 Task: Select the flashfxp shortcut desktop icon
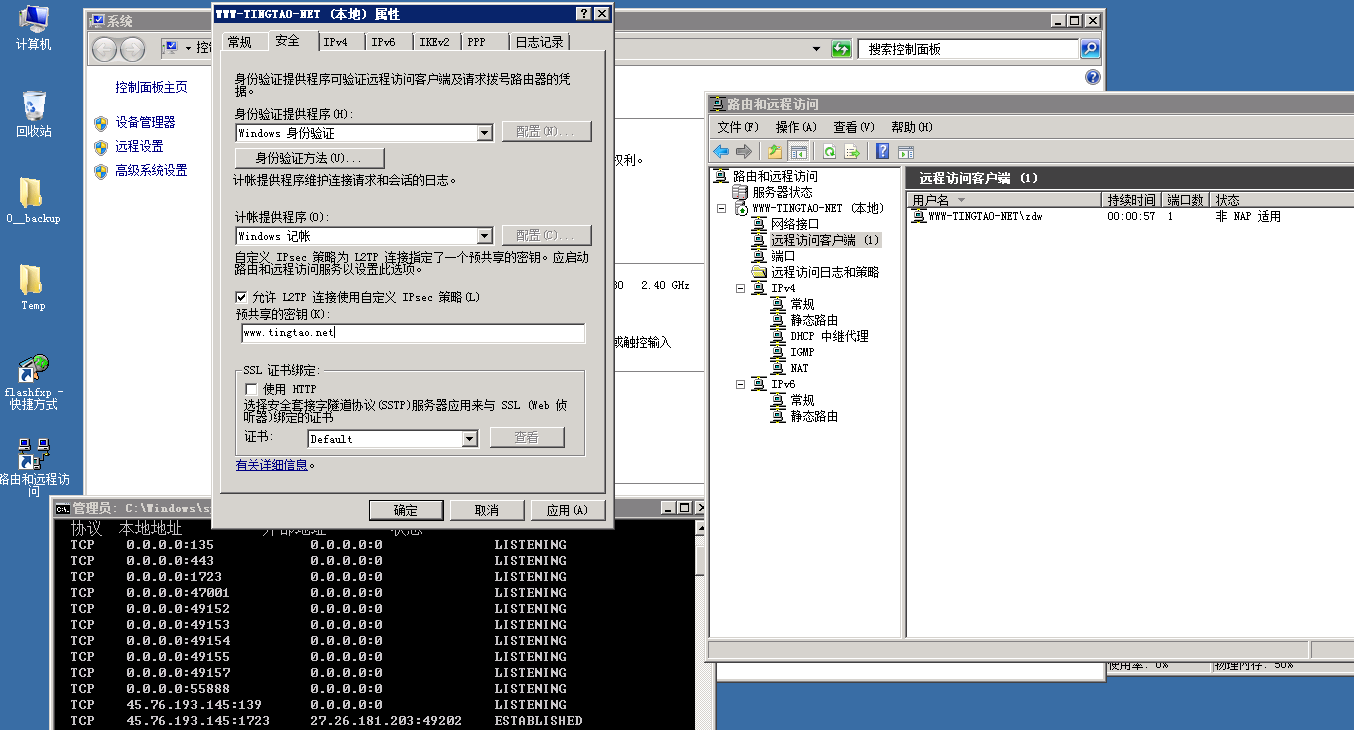(x=33, y=381)
